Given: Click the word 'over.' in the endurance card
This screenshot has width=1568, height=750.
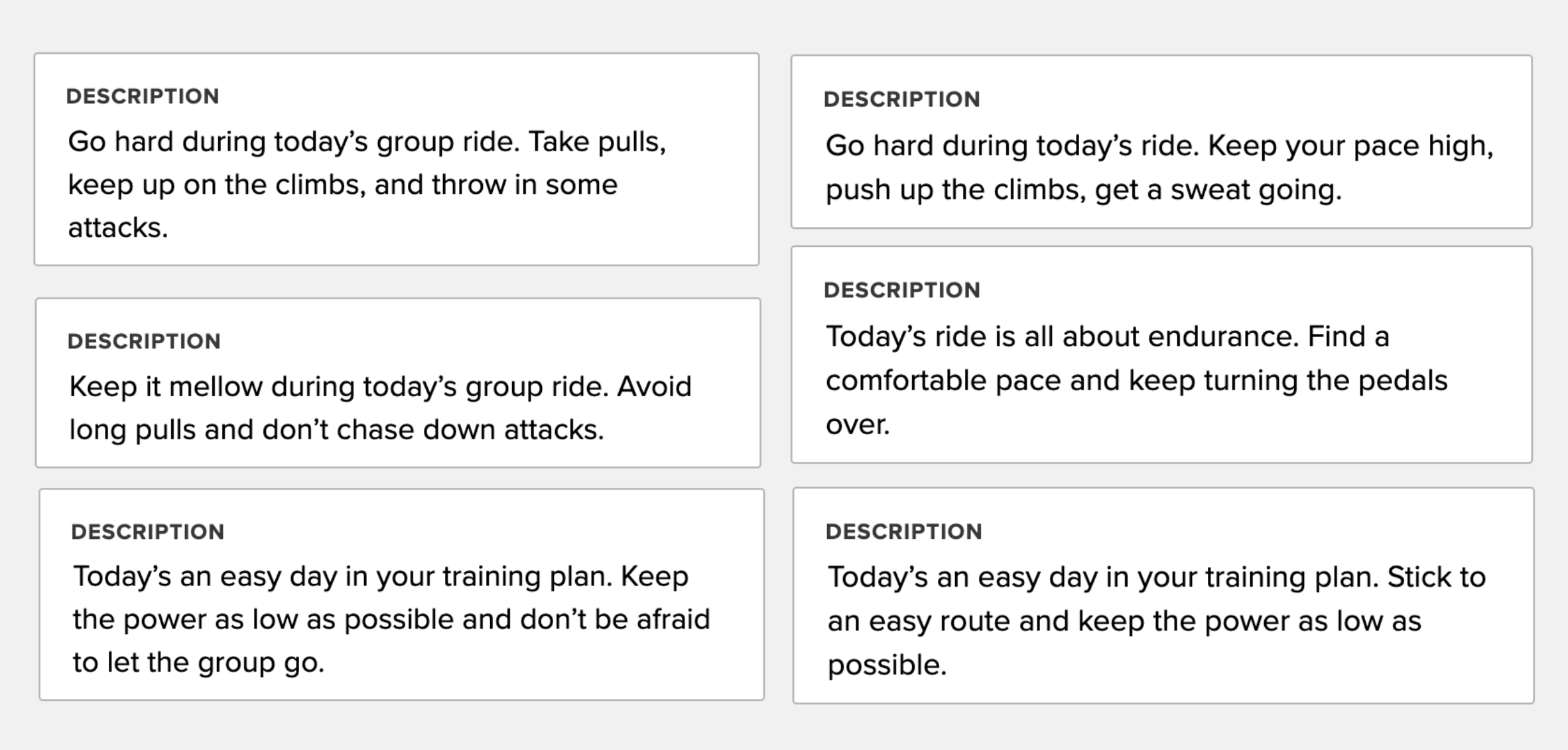Looking at the screenshot, I should pyautogui.click(x=857, y=425).
